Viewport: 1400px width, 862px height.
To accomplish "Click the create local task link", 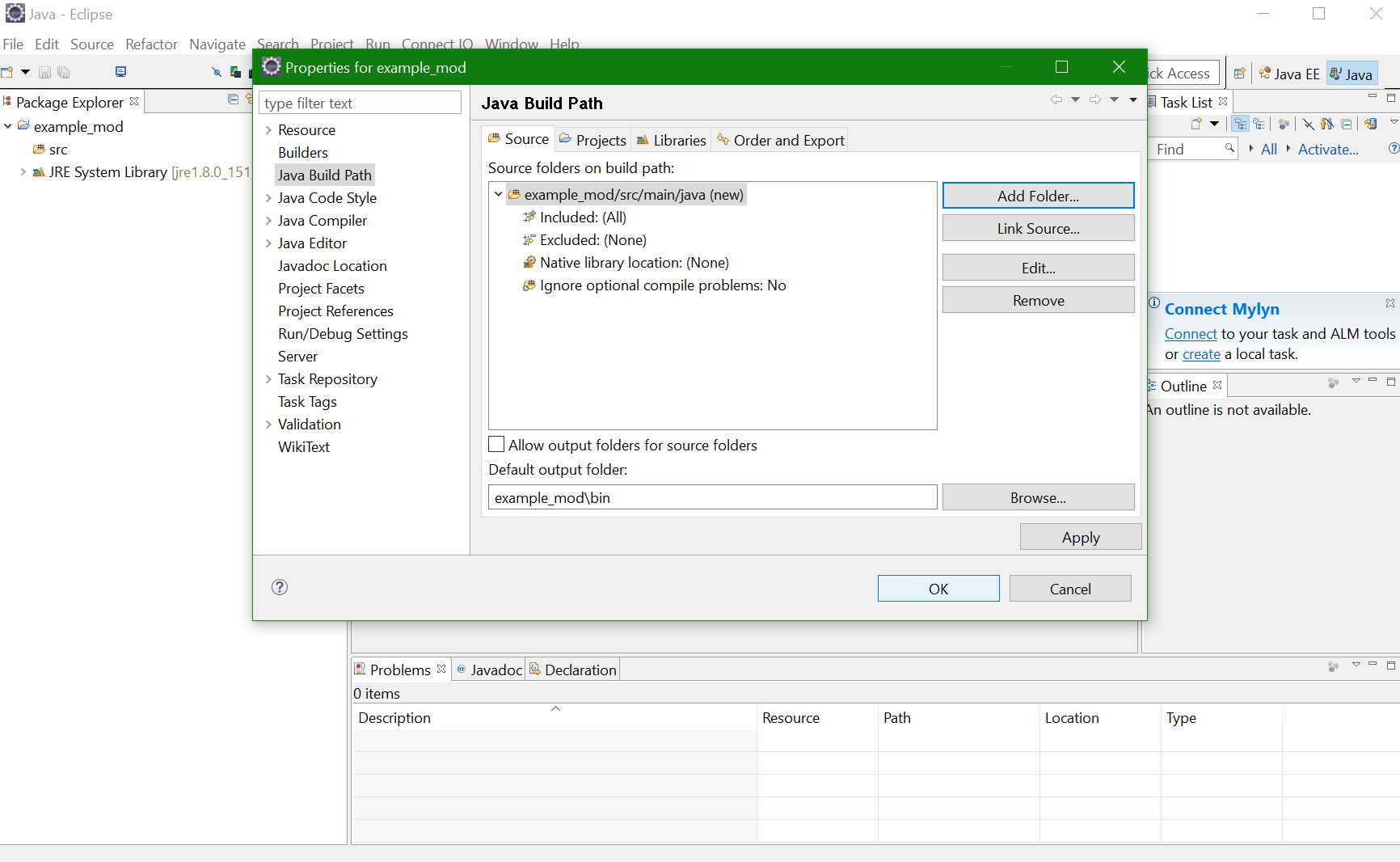I will click(1201, 354).
